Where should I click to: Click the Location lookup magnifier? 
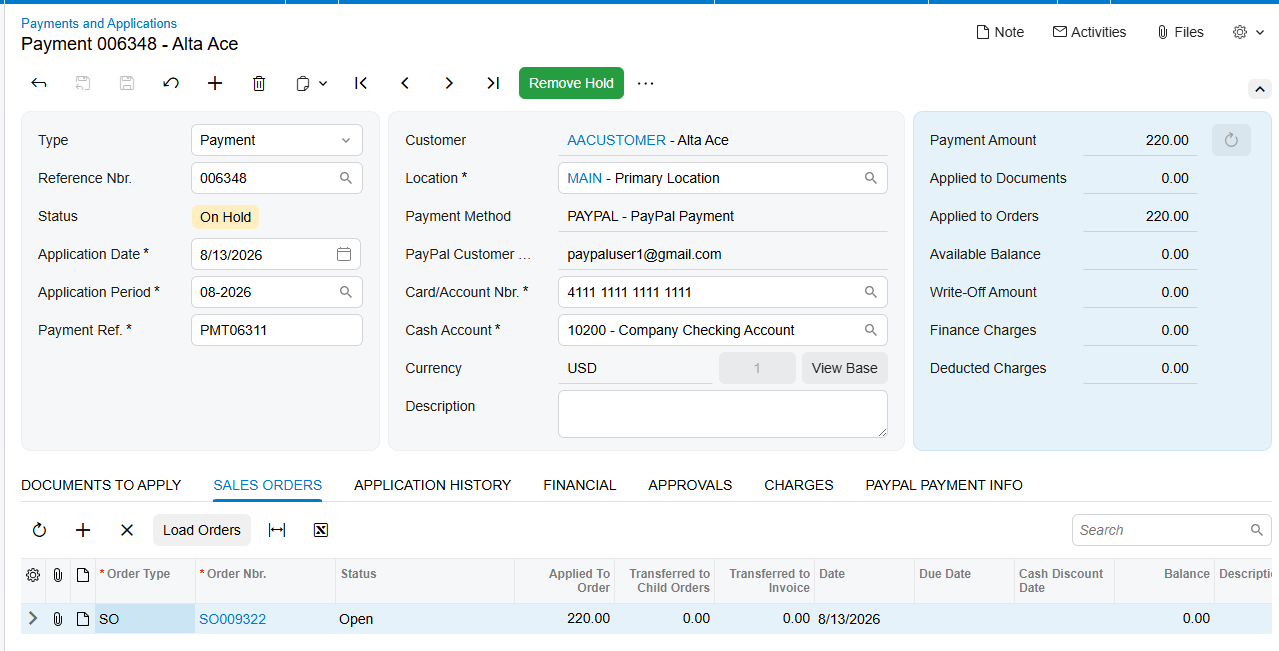[x=871, y=178]
